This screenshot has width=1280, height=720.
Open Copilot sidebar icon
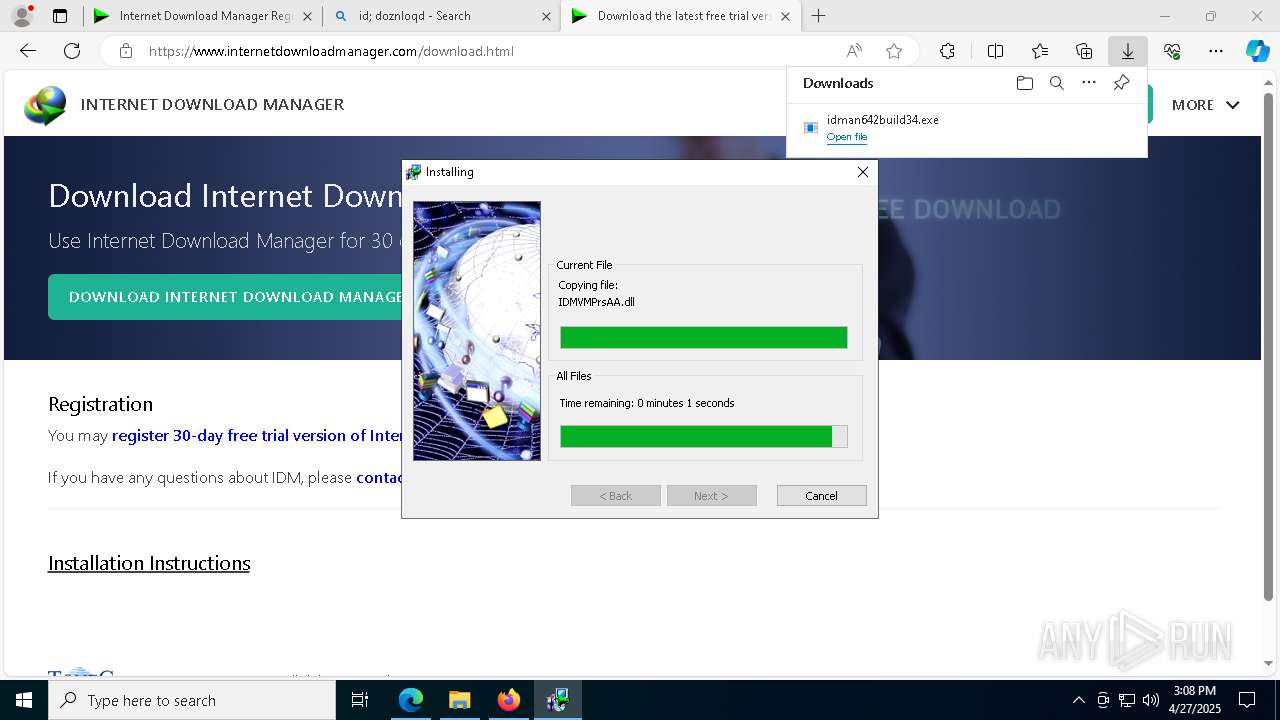pyautogui.click(x=1258, y=51)
